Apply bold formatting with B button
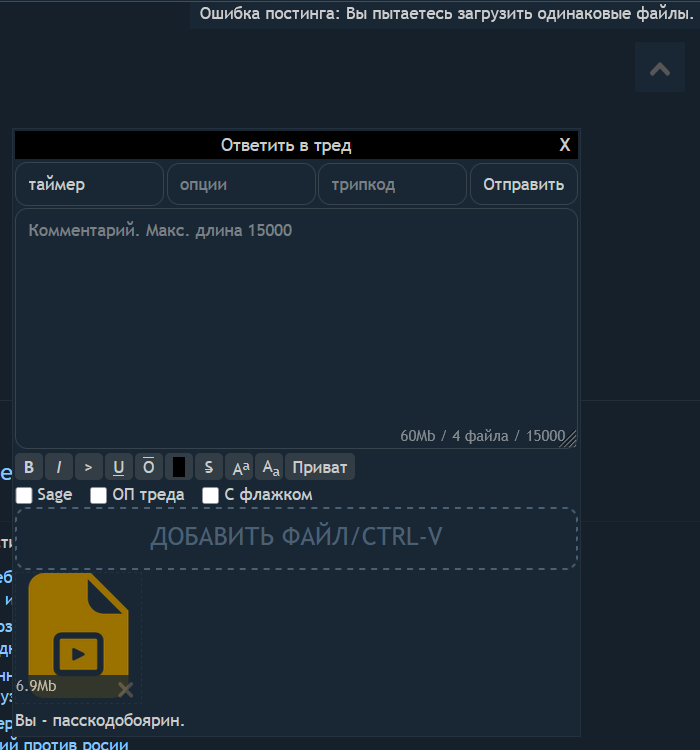 pyautogui.click(x=29, y=467)
